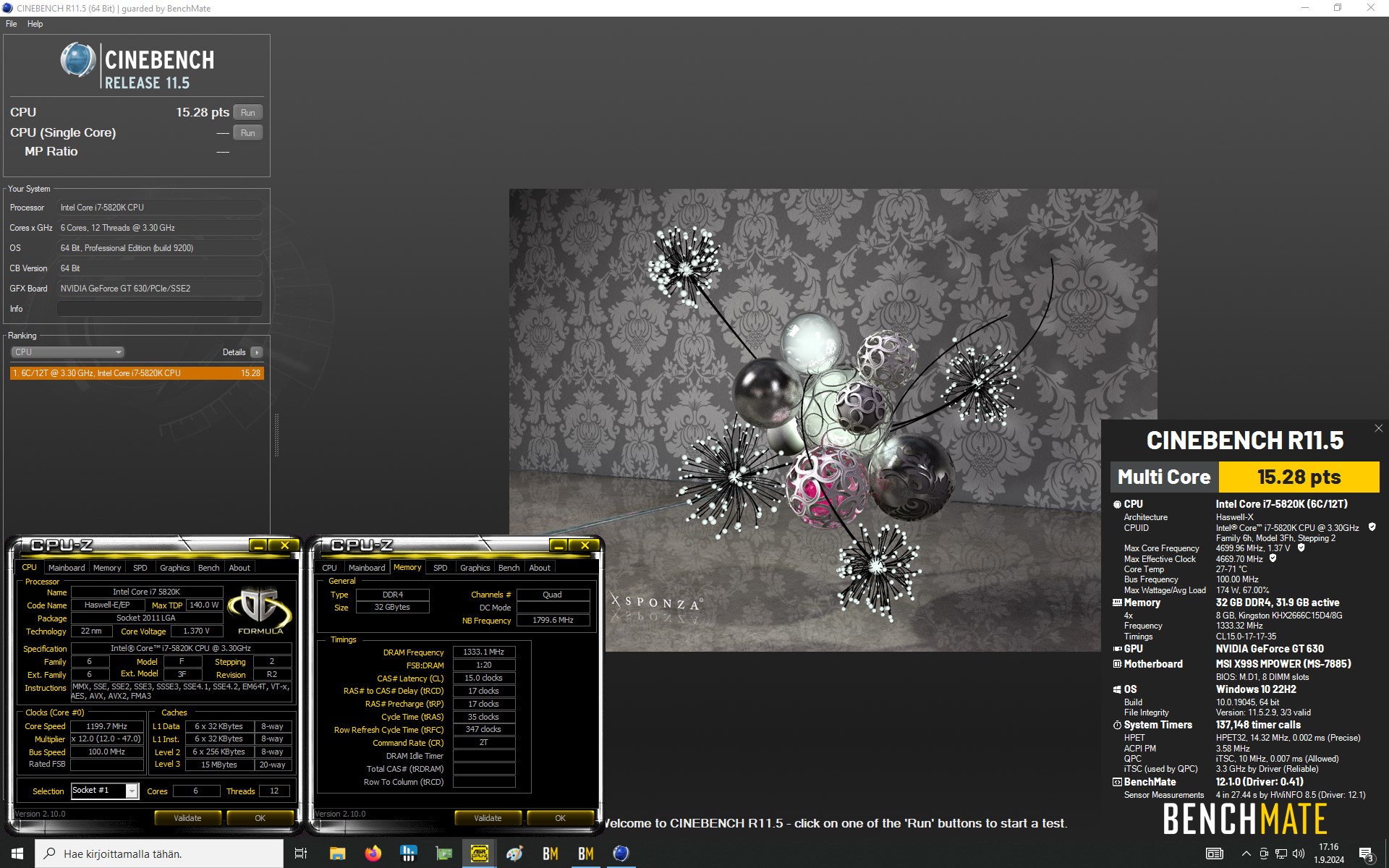Open Graphics tab in left CPU-Z window
Screen dimensions: 1389x868
click(174, 568)
